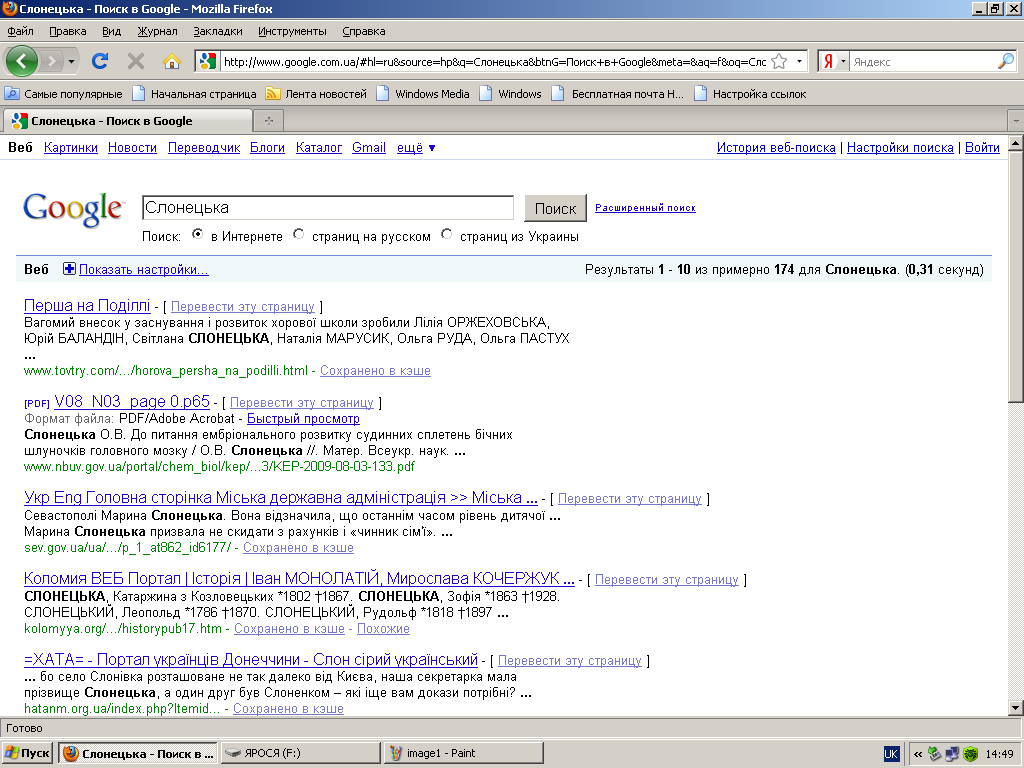Select страниц из Украины radio button
Screen dimensions: 1024x768
click(x=447, y=234)
